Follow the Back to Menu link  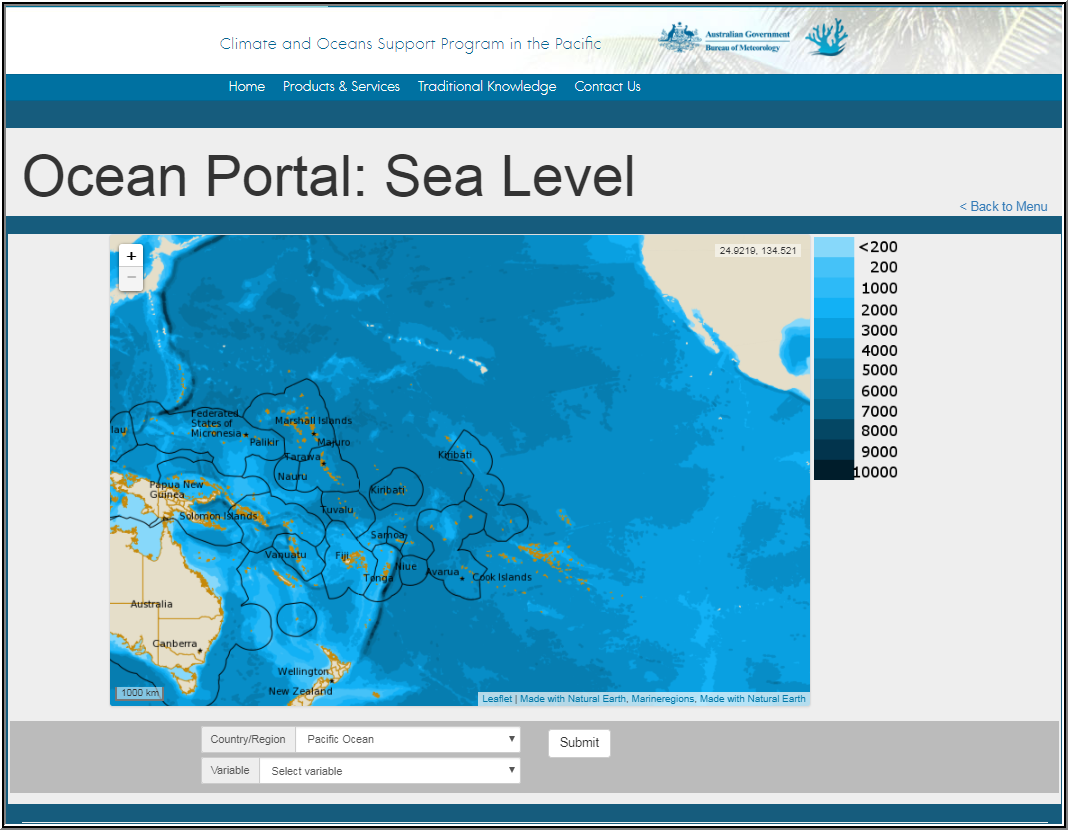coord(1003,207)
